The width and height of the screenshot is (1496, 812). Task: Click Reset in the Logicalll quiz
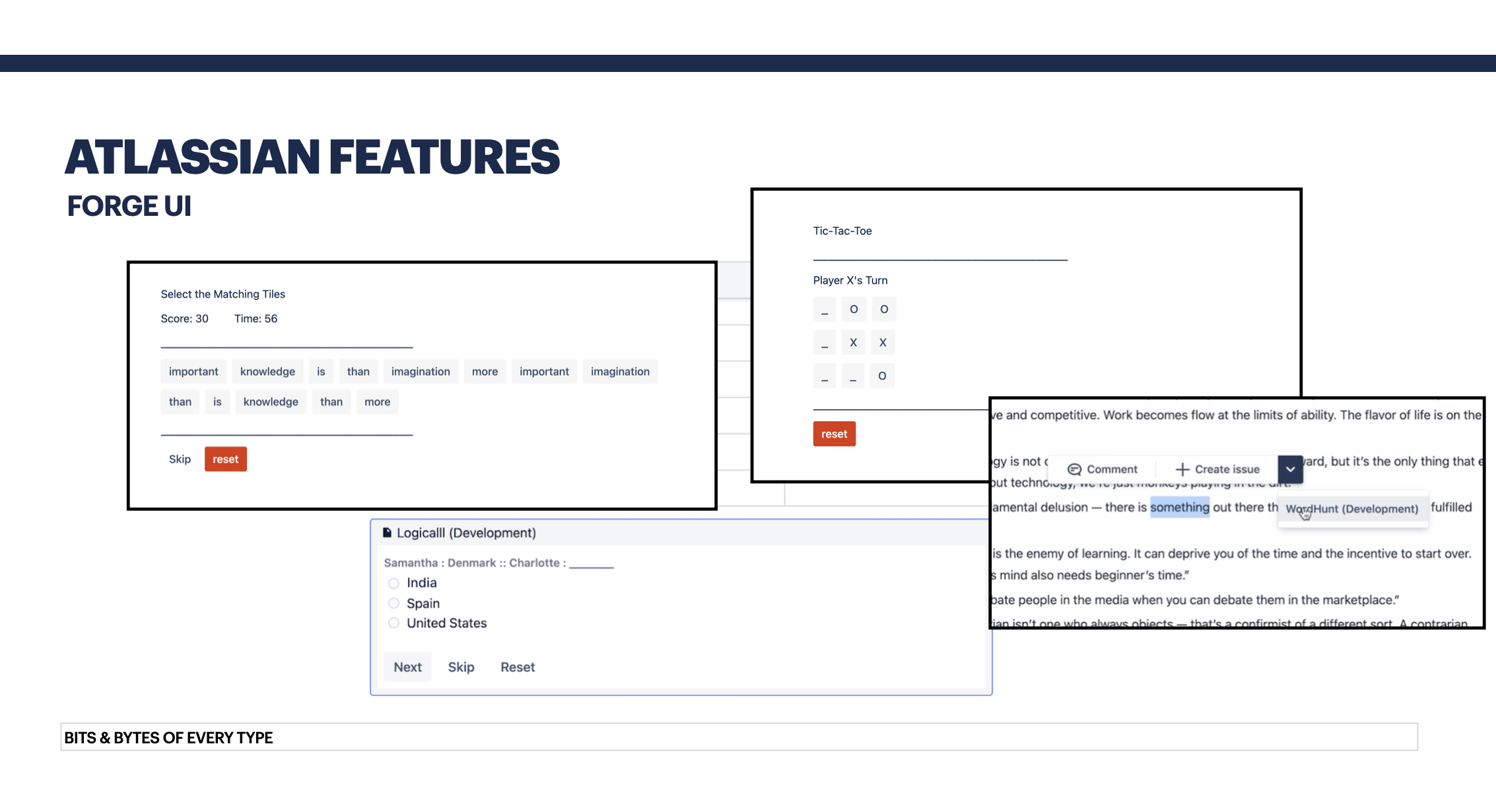[518, 667]
